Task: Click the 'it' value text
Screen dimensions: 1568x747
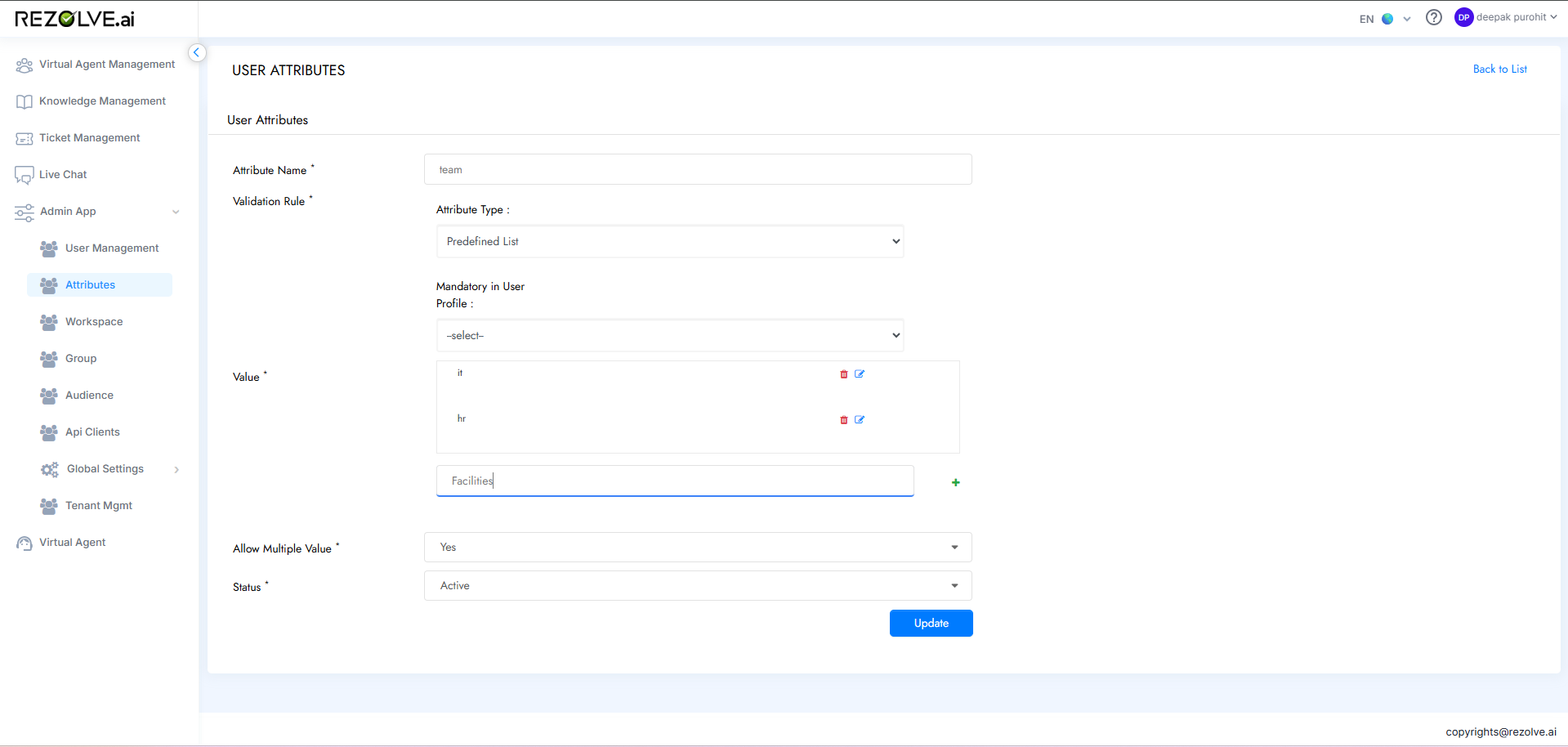Action: pyautogui.click(x=460, y=373)
